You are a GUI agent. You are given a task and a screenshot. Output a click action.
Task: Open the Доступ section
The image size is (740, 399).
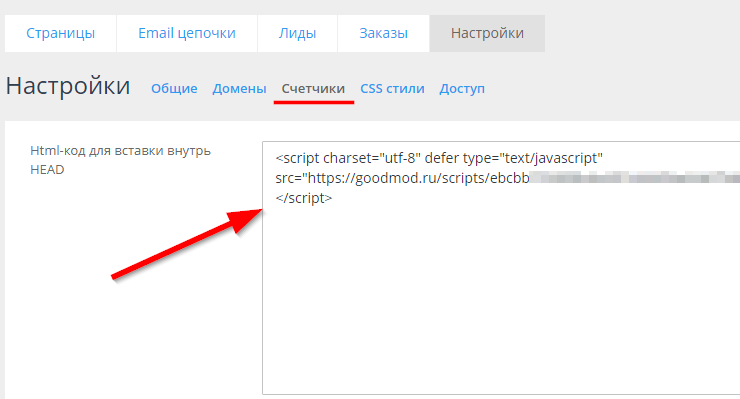[x=462, y=88]
